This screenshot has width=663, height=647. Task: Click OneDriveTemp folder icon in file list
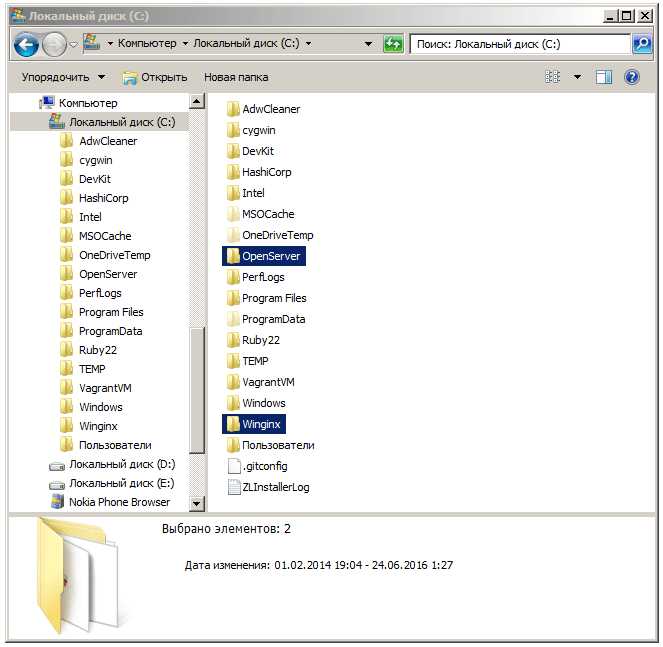coord(233,235)
